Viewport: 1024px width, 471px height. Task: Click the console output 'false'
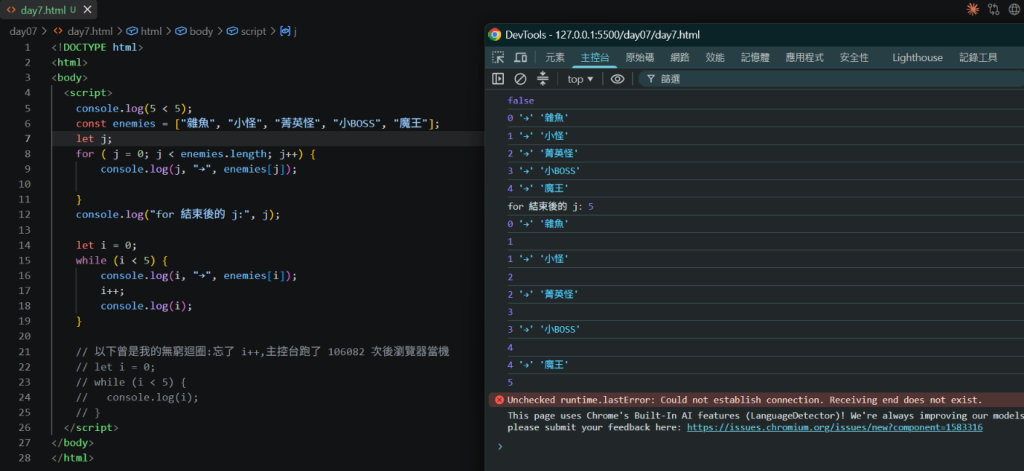[520, 101]
